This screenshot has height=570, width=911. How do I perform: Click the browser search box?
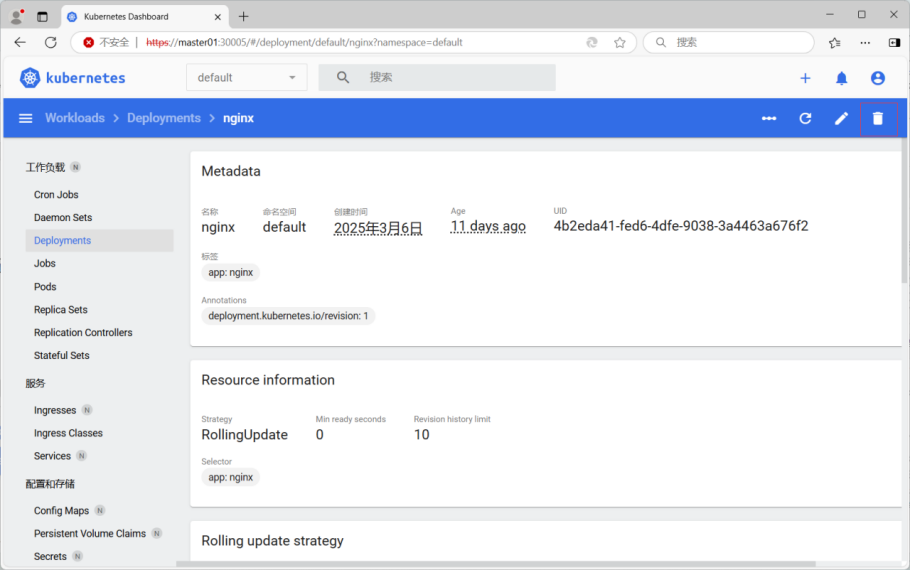tap(729, 42)
